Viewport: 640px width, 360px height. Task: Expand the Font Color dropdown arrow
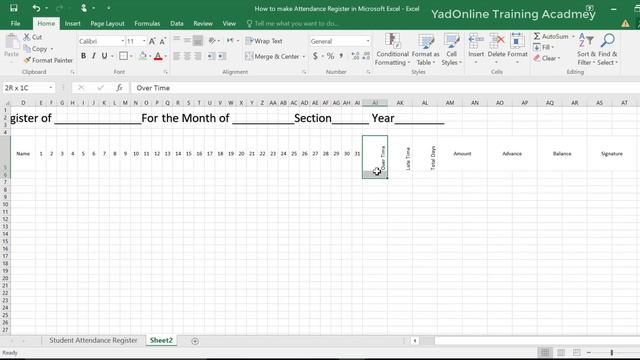pyautogui.click(x=166, y=56)
